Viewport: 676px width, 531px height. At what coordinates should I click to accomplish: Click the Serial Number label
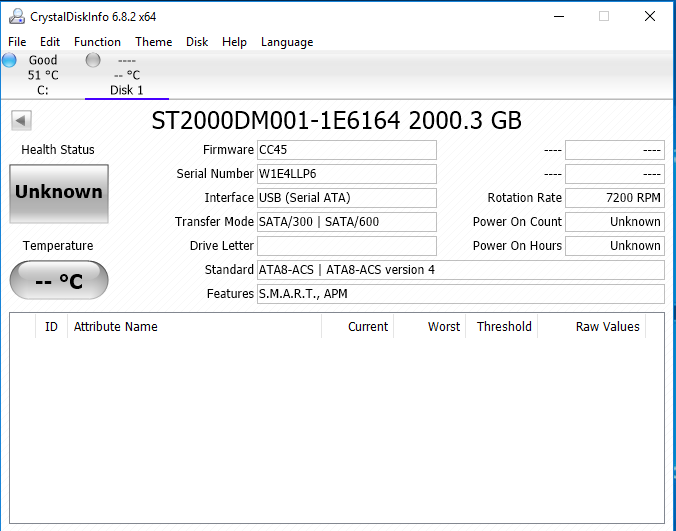click(215, 174)
